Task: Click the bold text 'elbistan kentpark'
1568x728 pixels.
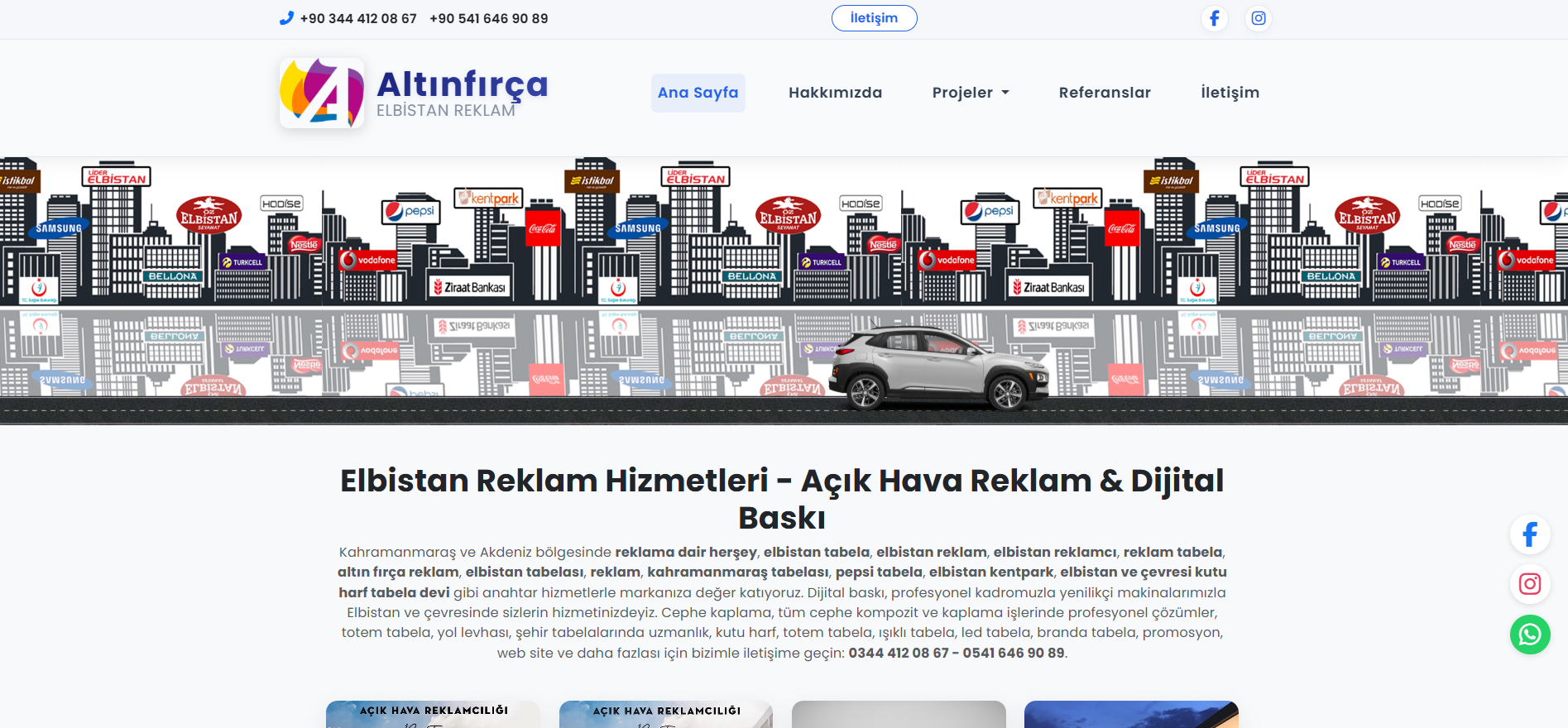Action: click(991, 572)
